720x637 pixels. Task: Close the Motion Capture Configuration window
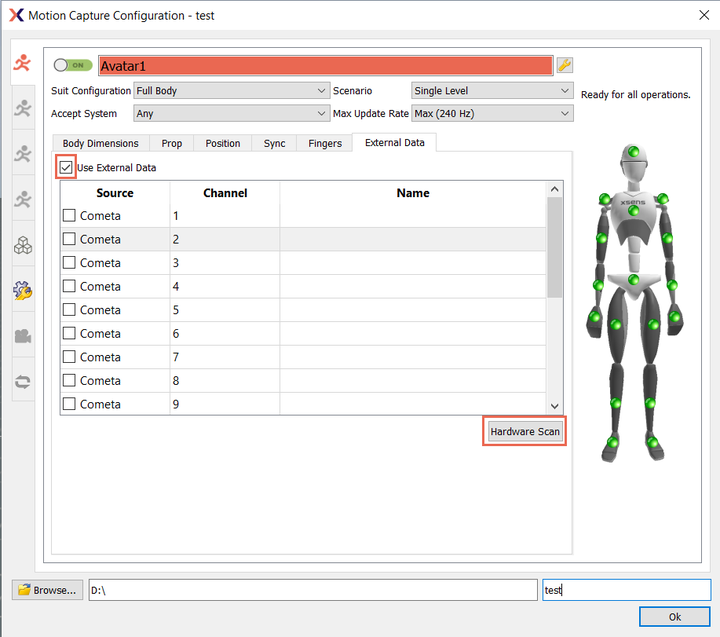704,15
